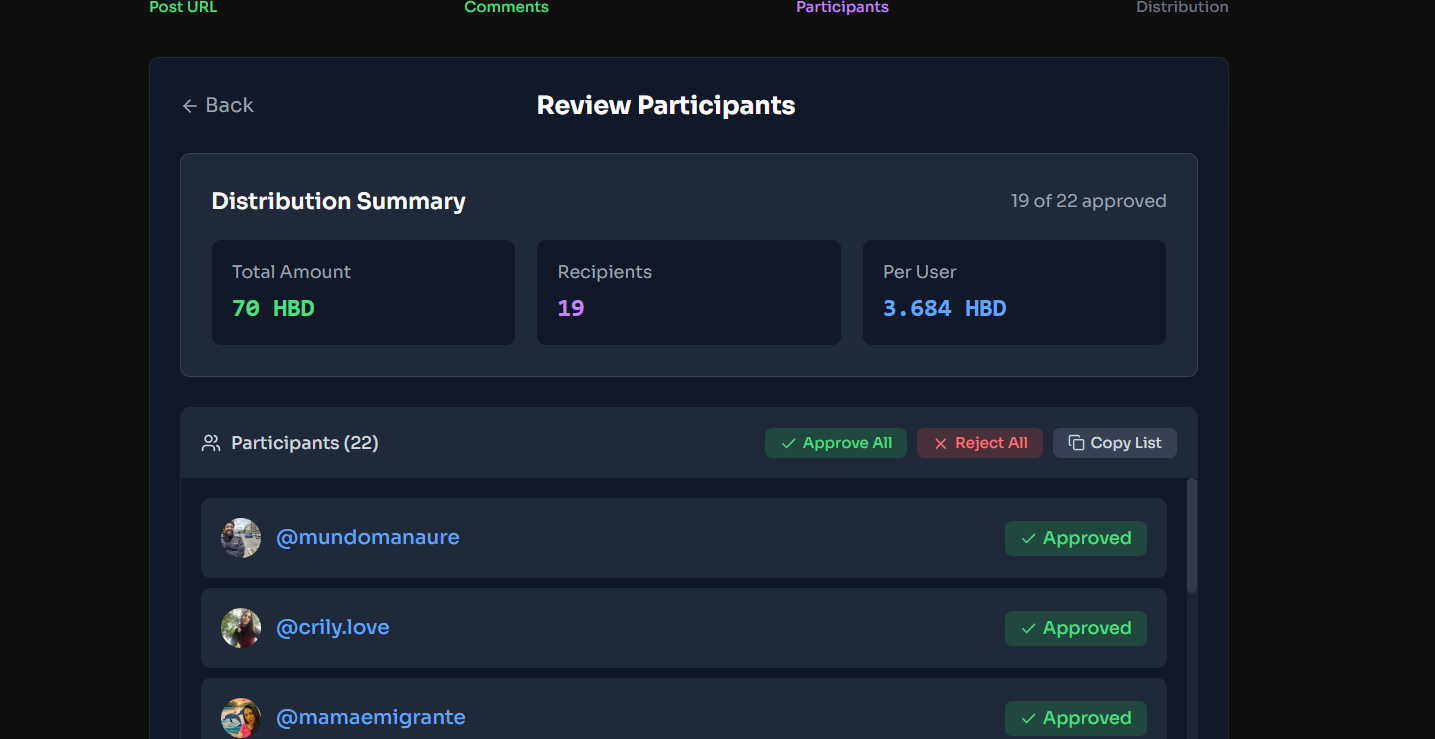Click the Participants group icon
This screenshot has height=739, width=1435.
211,443
